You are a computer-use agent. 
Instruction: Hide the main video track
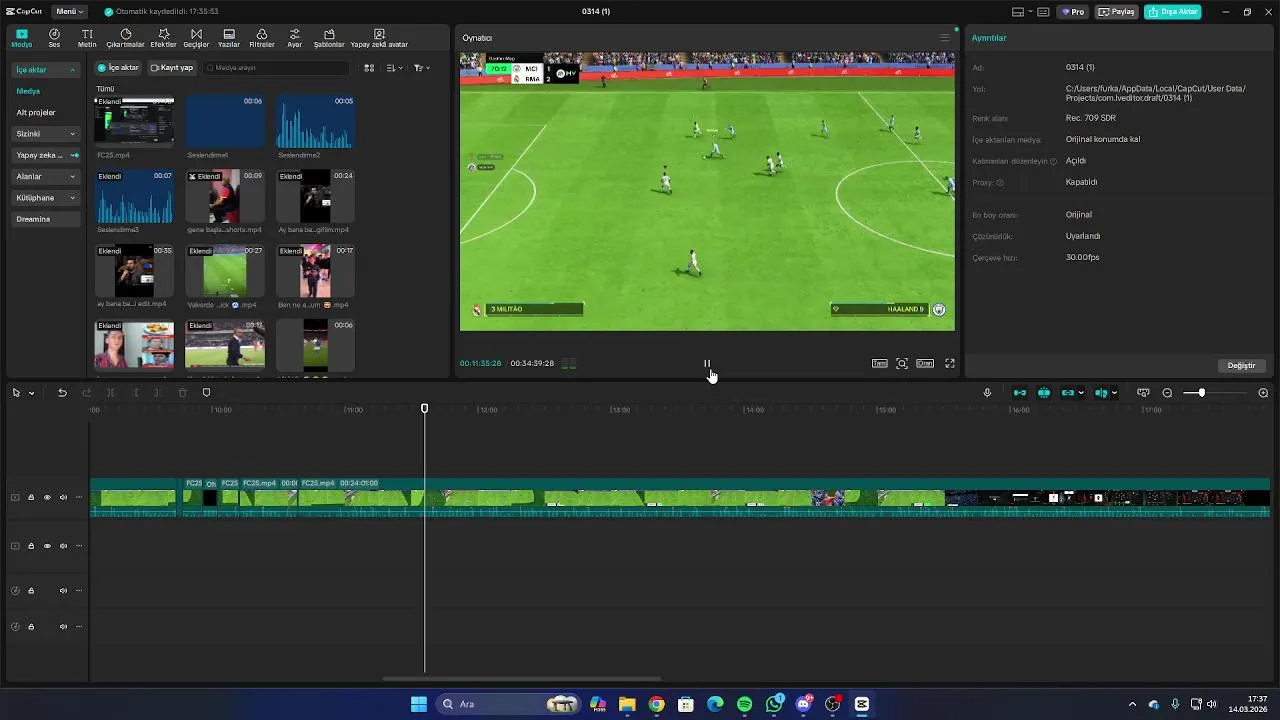coord(47,497)
